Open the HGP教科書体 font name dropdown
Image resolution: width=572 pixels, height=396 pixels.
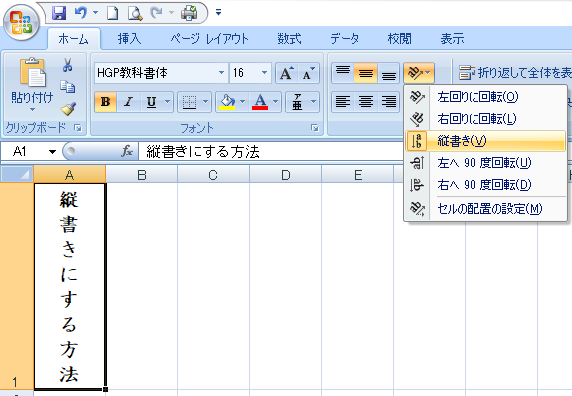pos(221,73)
